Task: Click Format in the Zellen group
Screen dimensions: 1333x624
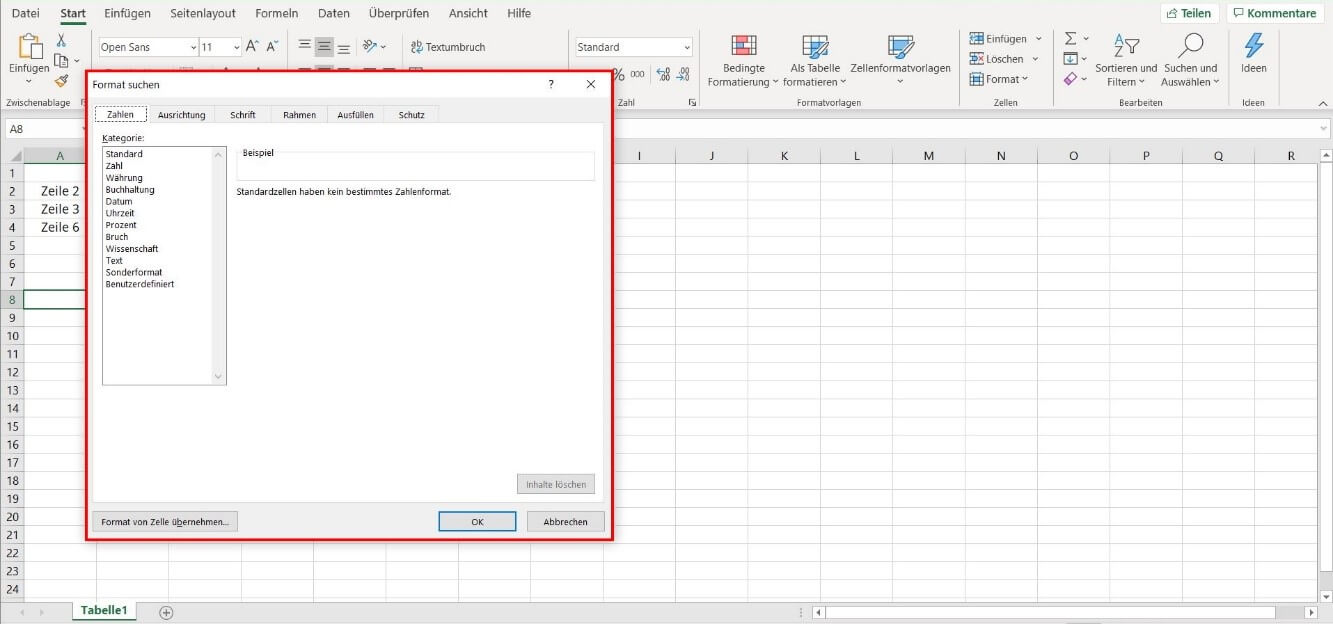Action: tap(1000, 79)
